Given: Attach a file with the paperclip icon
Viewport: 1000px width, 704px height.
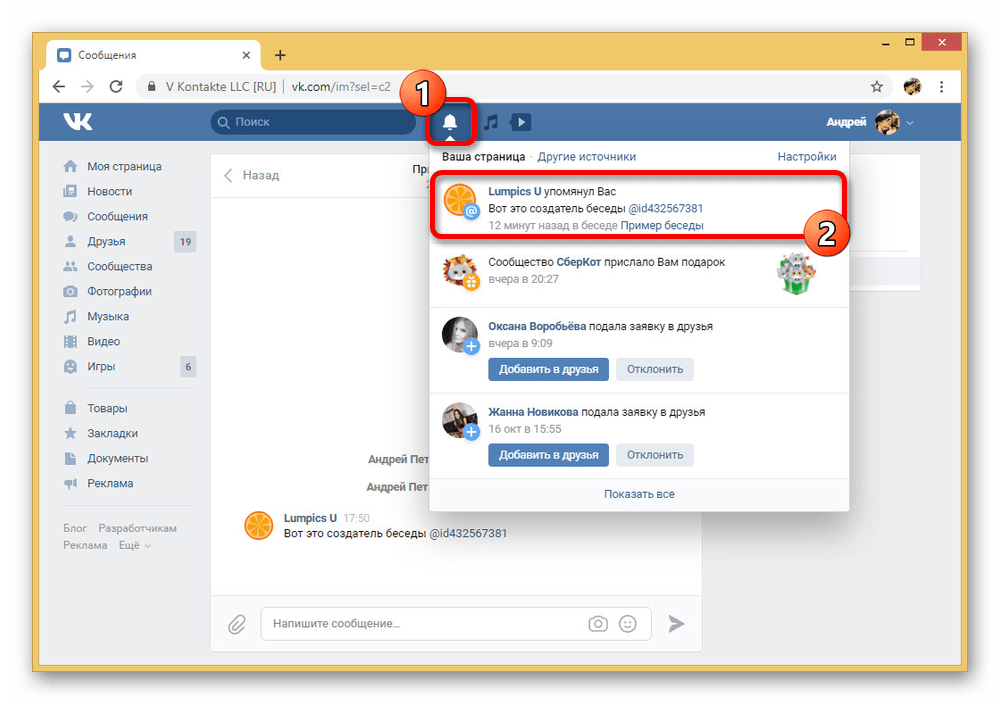Looking at the screenshot, I should pos(237,624).
